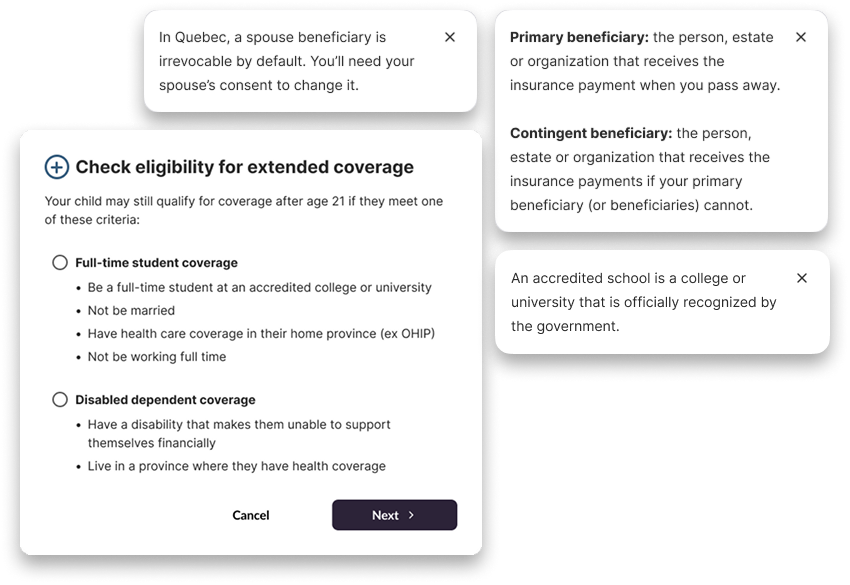Image resolution: width=850 pixels, height=585 pixels.
Task: Click the "Check eligibility for extended coverage" heading
Action: point(244,167)
